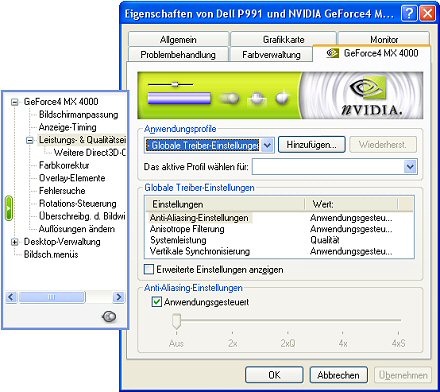Select the Systemleistung list row

[279, 240]
